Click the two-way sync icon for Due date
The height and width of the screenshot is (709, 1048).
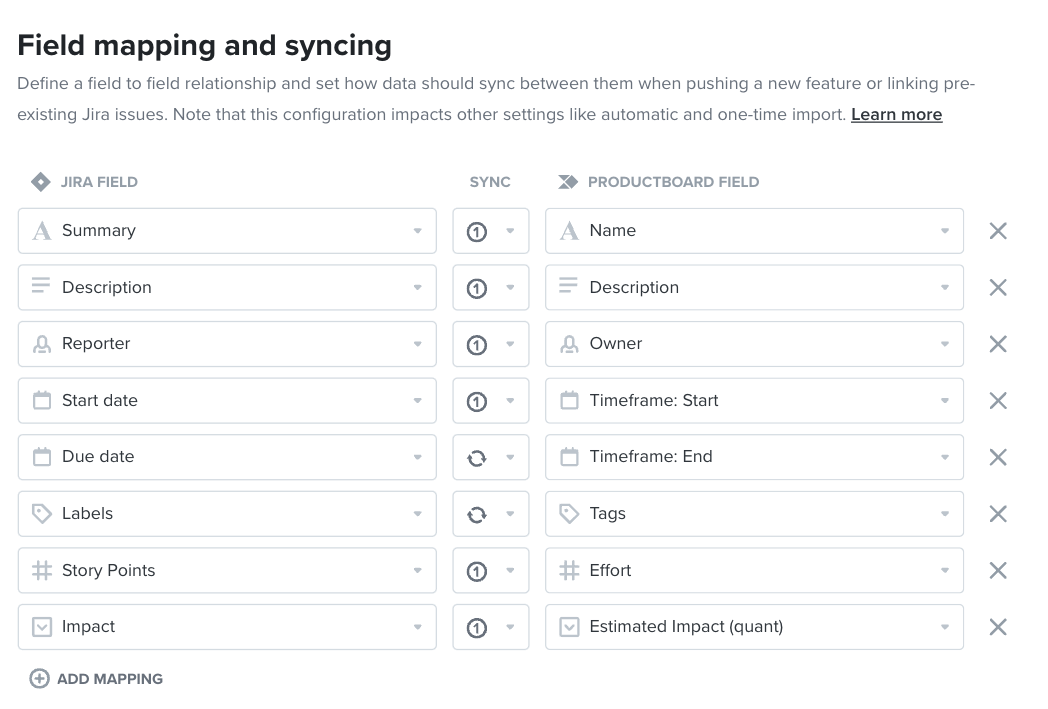point(477,458)
